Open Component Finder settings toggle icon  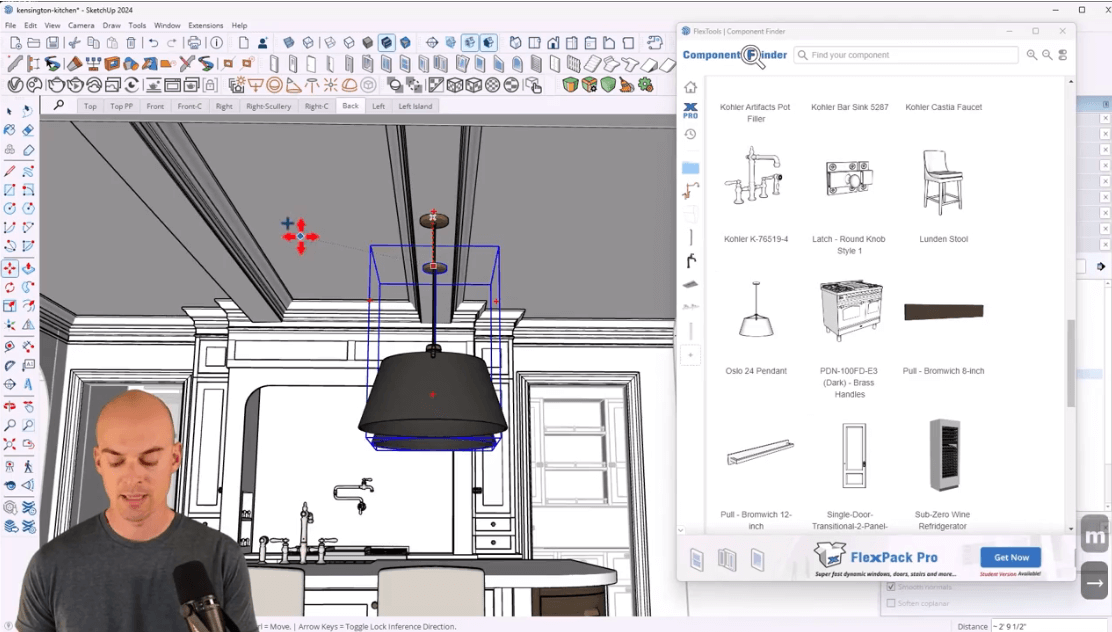1062,55
